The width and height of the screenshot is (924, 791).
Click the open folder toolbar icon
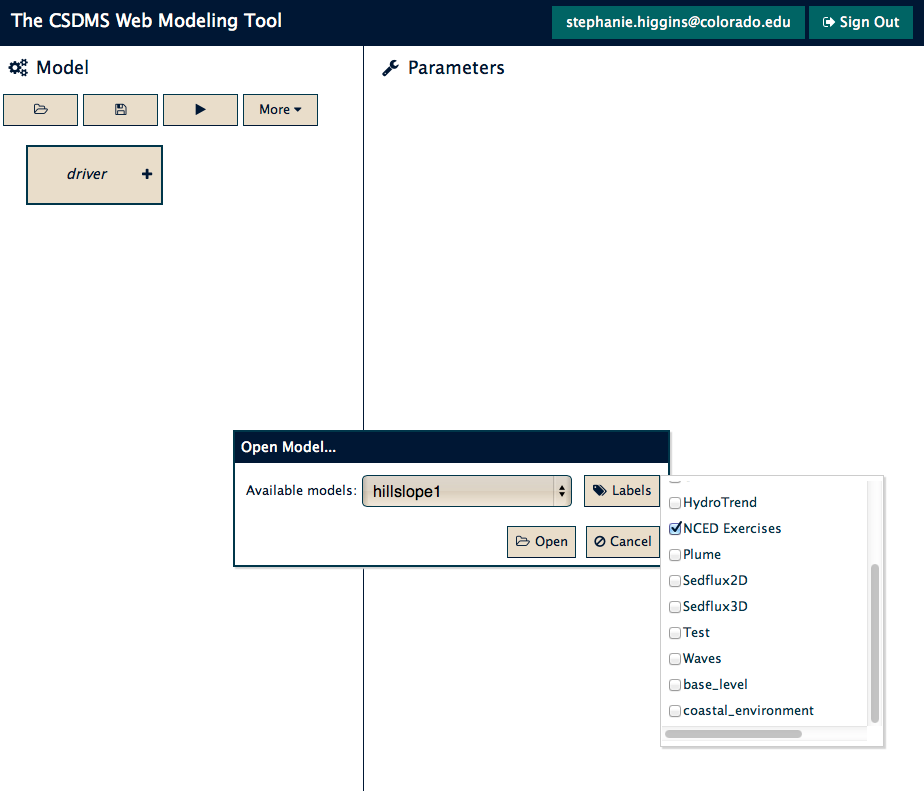click(40, 110)
